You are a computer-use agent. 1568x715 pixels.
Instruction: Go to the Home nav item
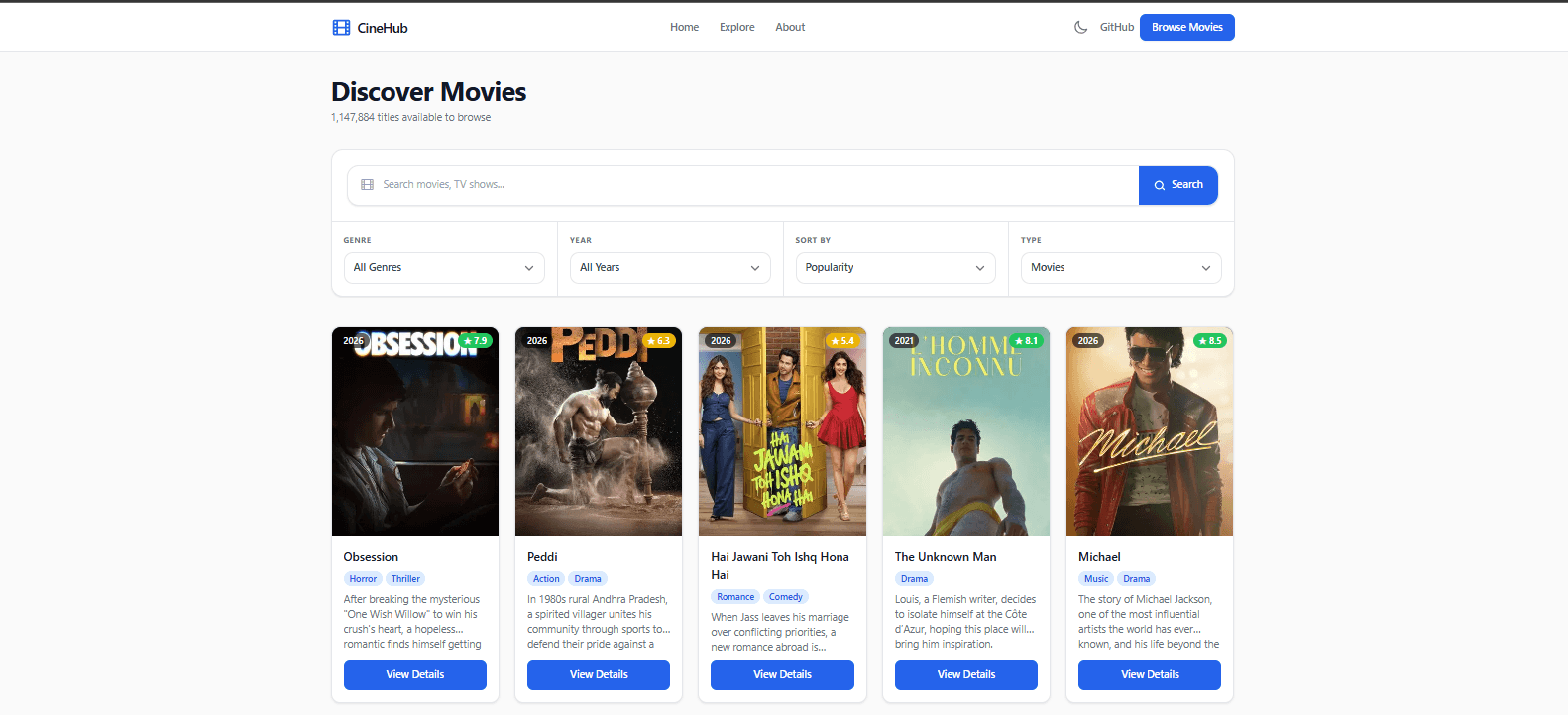click(684, 28)
